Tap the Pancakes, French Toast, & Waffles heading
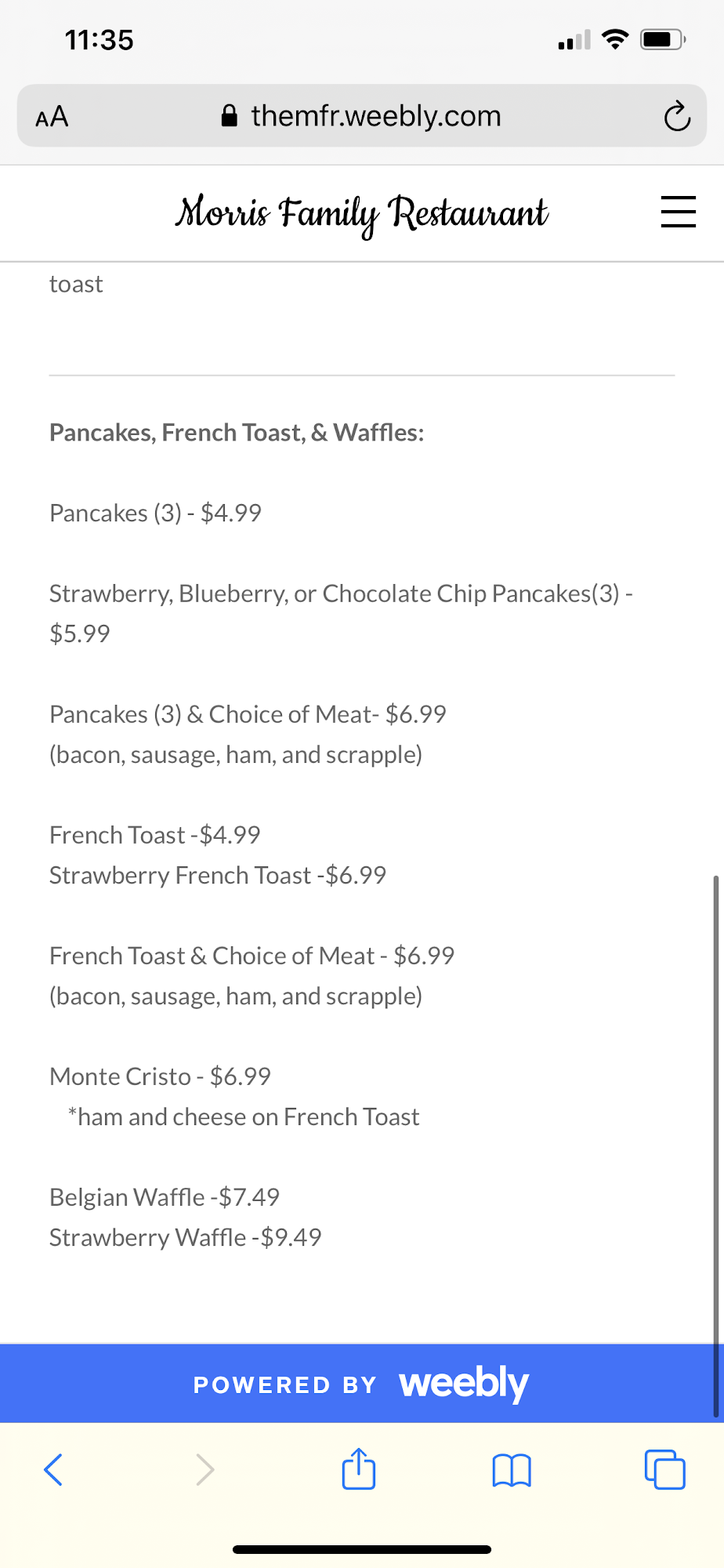This screenshot has width=724, height=1568. (x=237, y=433)
